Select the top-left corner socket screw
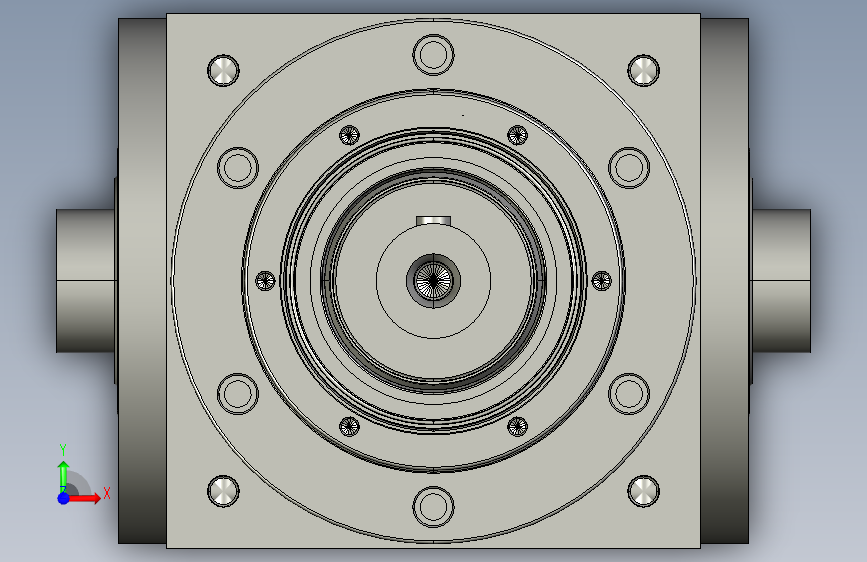The width and height of the screenshot is (867, 562). point(223,70)
